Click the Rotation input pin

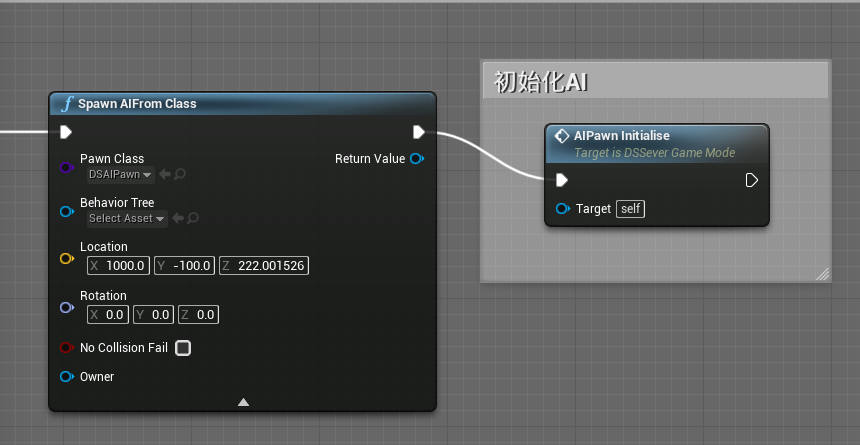pyautogui.click(x=67, y=307)
